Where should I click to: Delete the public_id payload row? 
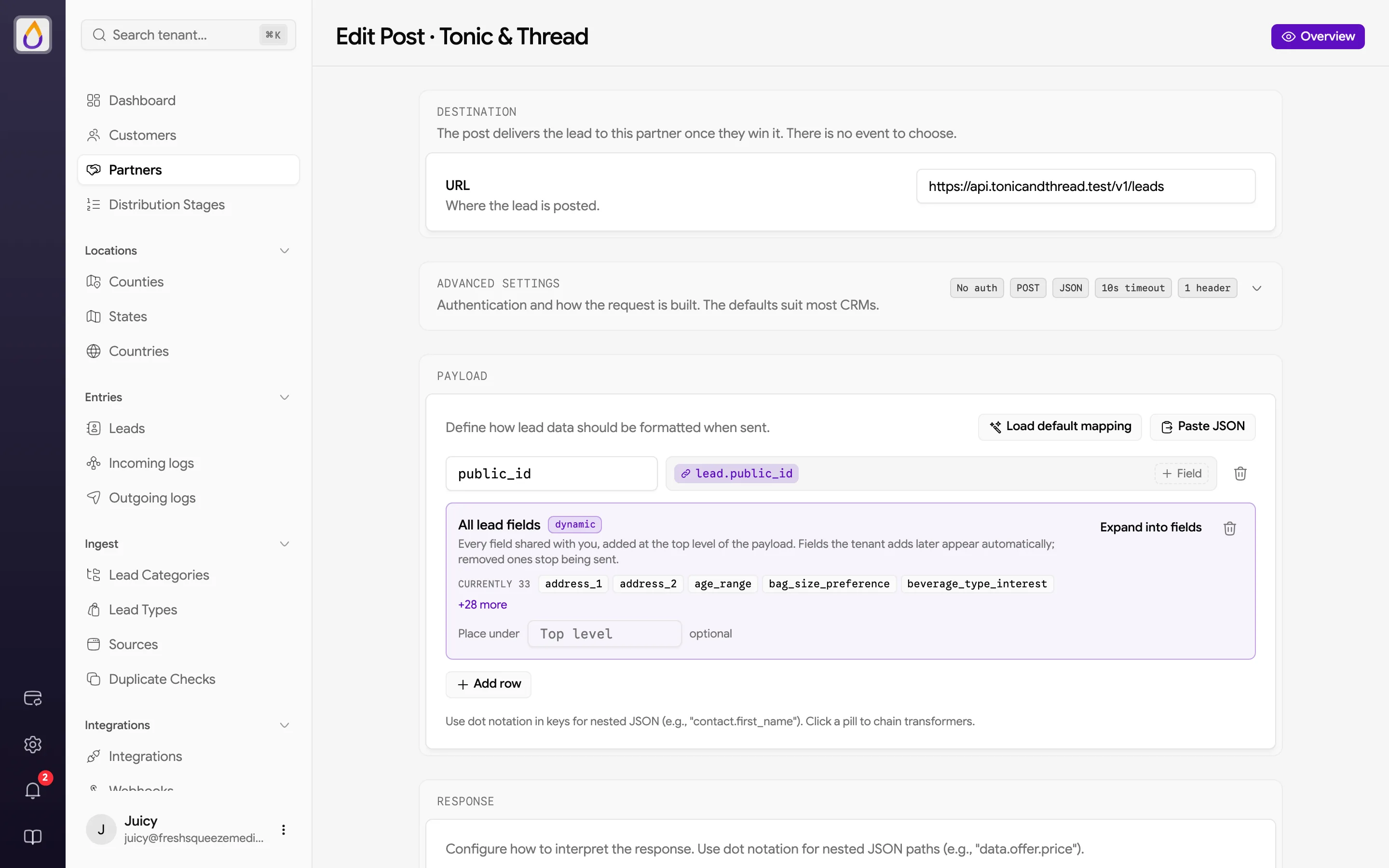[x=1240, y=474]
